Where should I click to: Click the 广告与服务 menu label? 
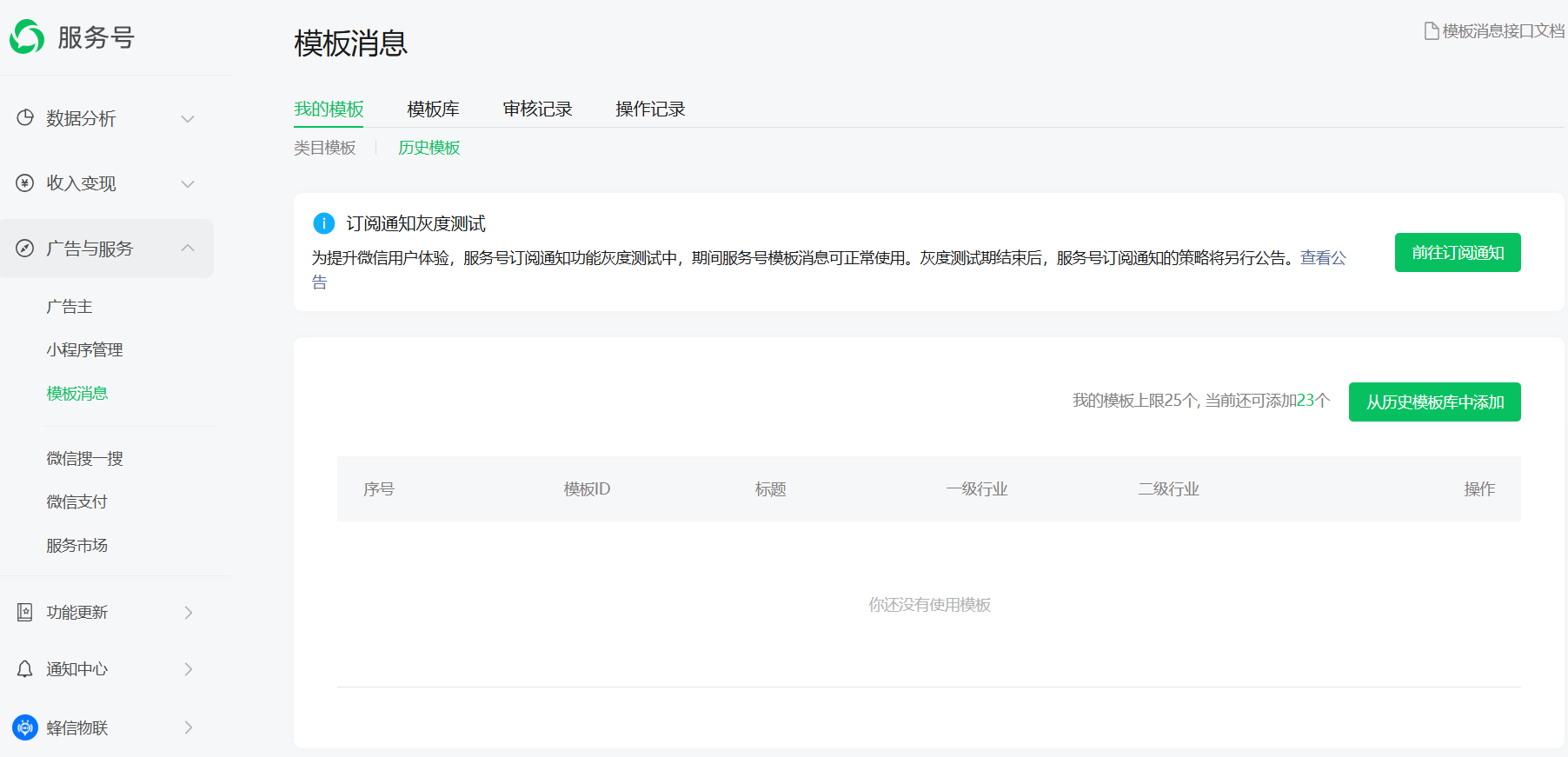click(90, 249)
